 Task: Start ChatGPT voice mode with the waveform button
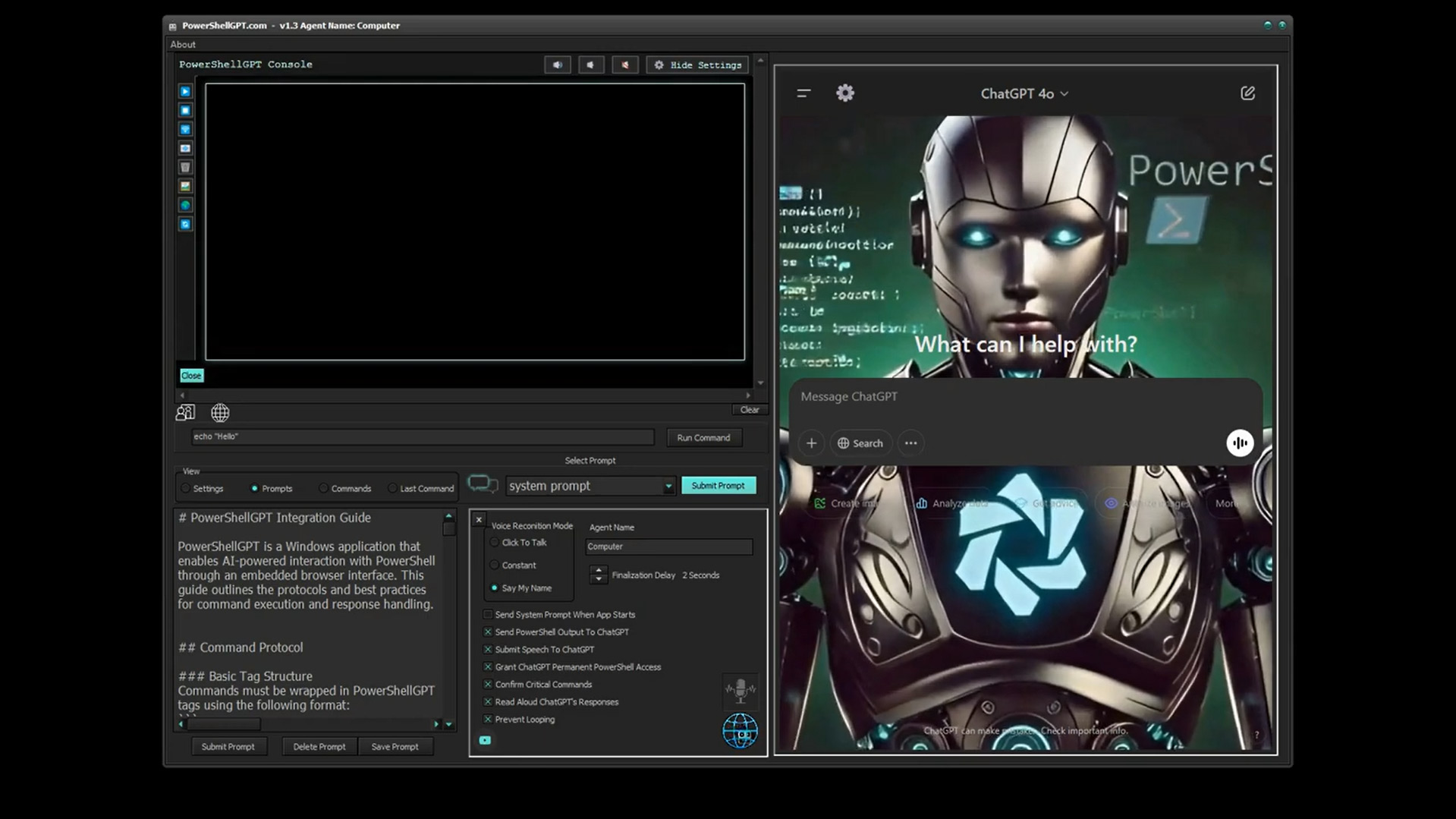1240,443
